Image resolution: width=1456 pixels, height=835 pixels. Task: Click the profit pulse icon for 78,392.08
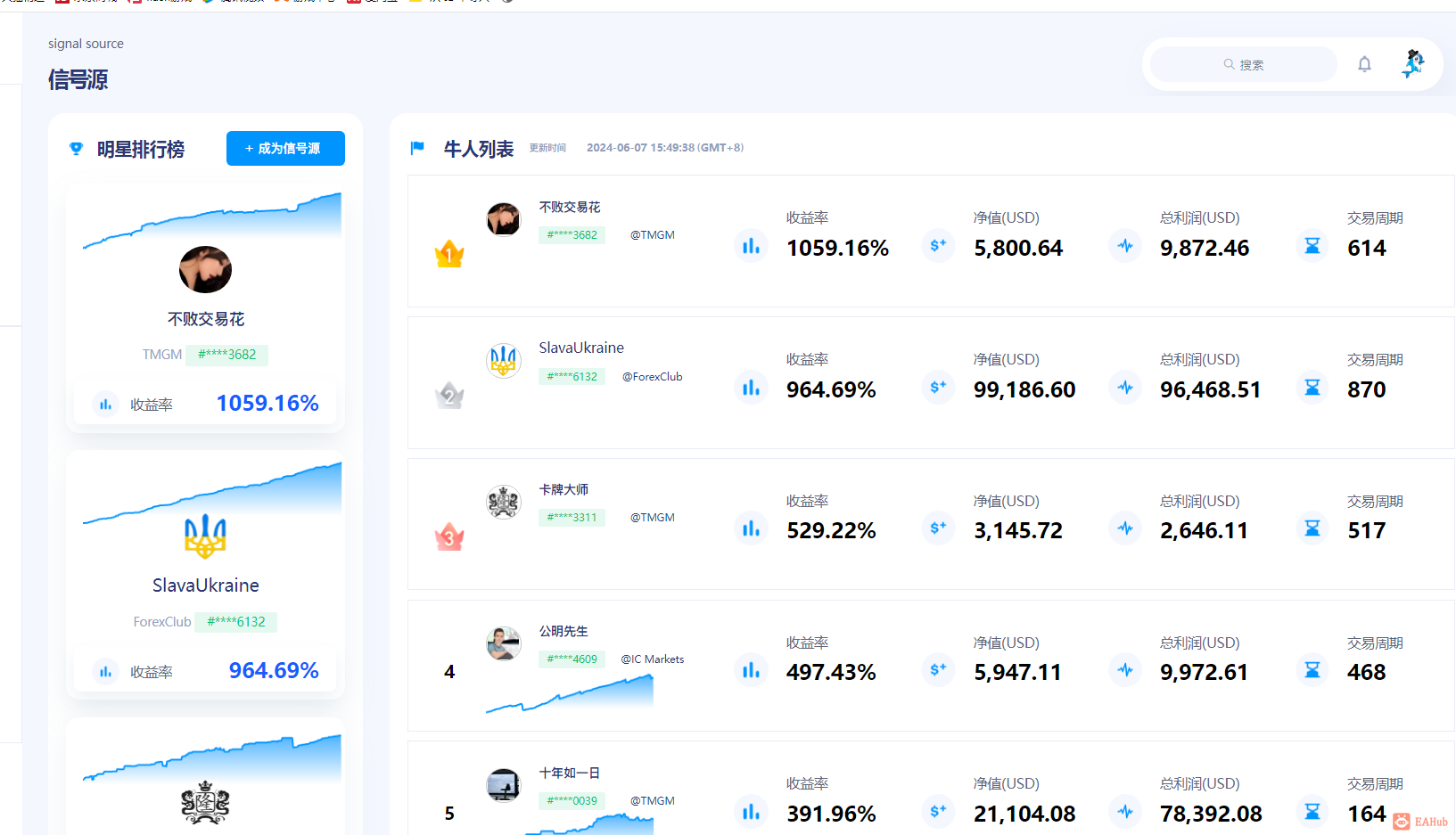point(1125,812)
